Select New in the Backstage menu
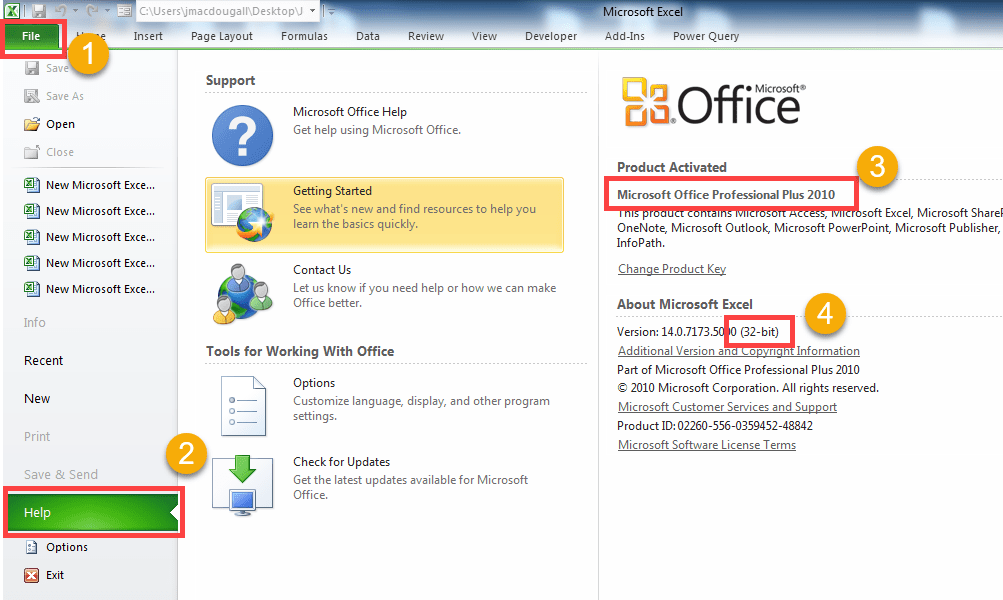1003x600 pixels. [37, 399]
